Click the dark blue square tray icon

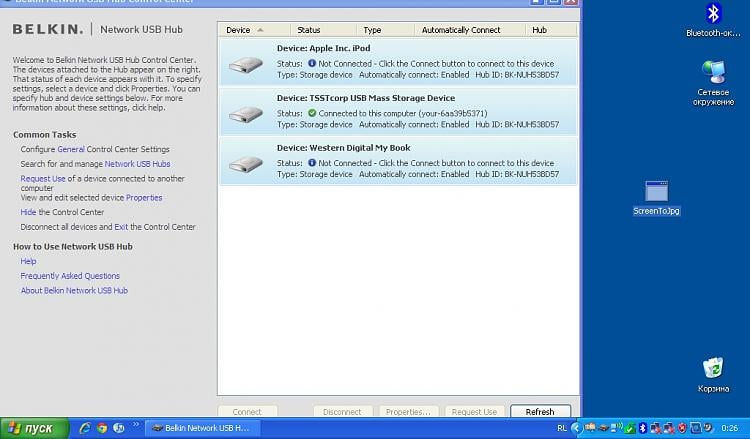point(696,428)
